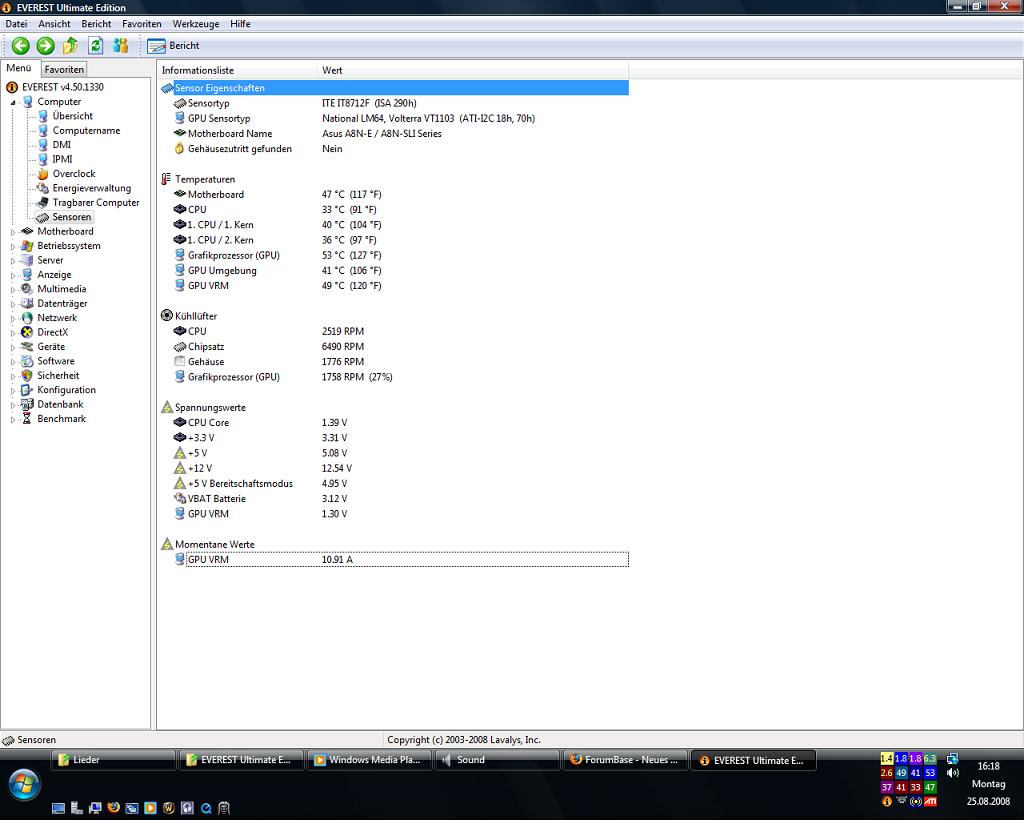Open the Hilfe menu
The height and width of the screenshot is (820, 1024).
pos(240,24)
